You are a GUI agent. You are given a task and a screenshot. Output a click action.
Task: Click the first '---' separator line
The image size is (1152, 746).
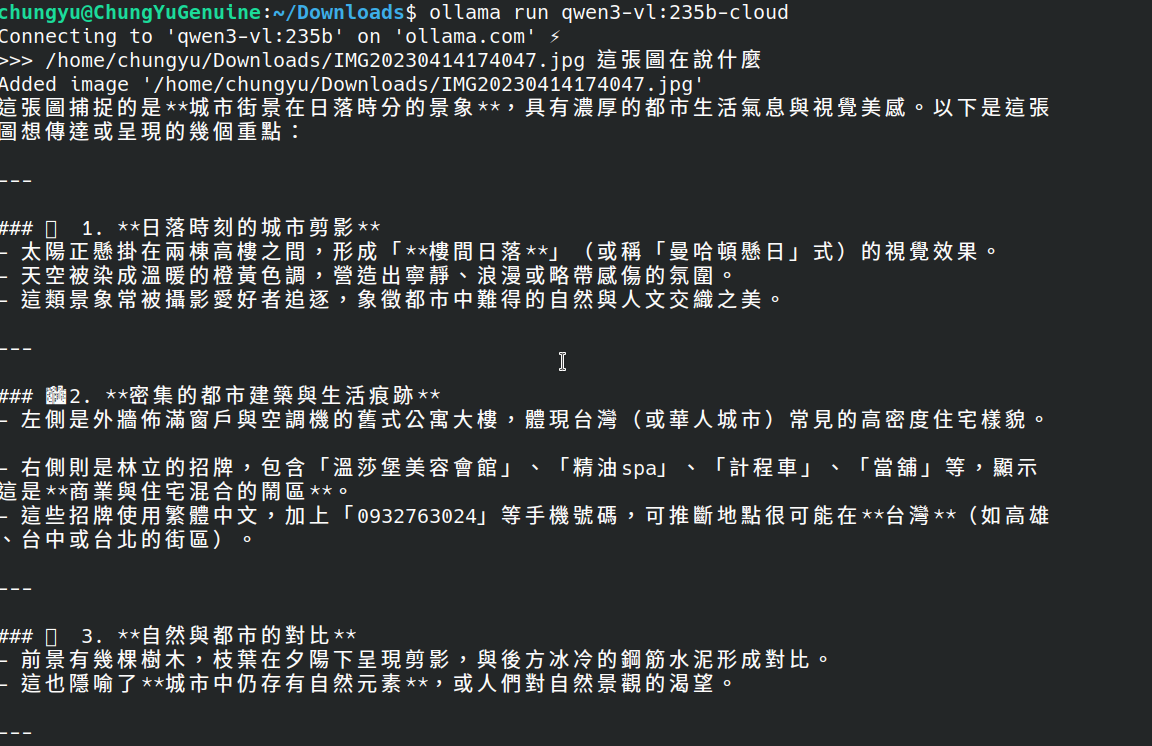pos(16,181)
